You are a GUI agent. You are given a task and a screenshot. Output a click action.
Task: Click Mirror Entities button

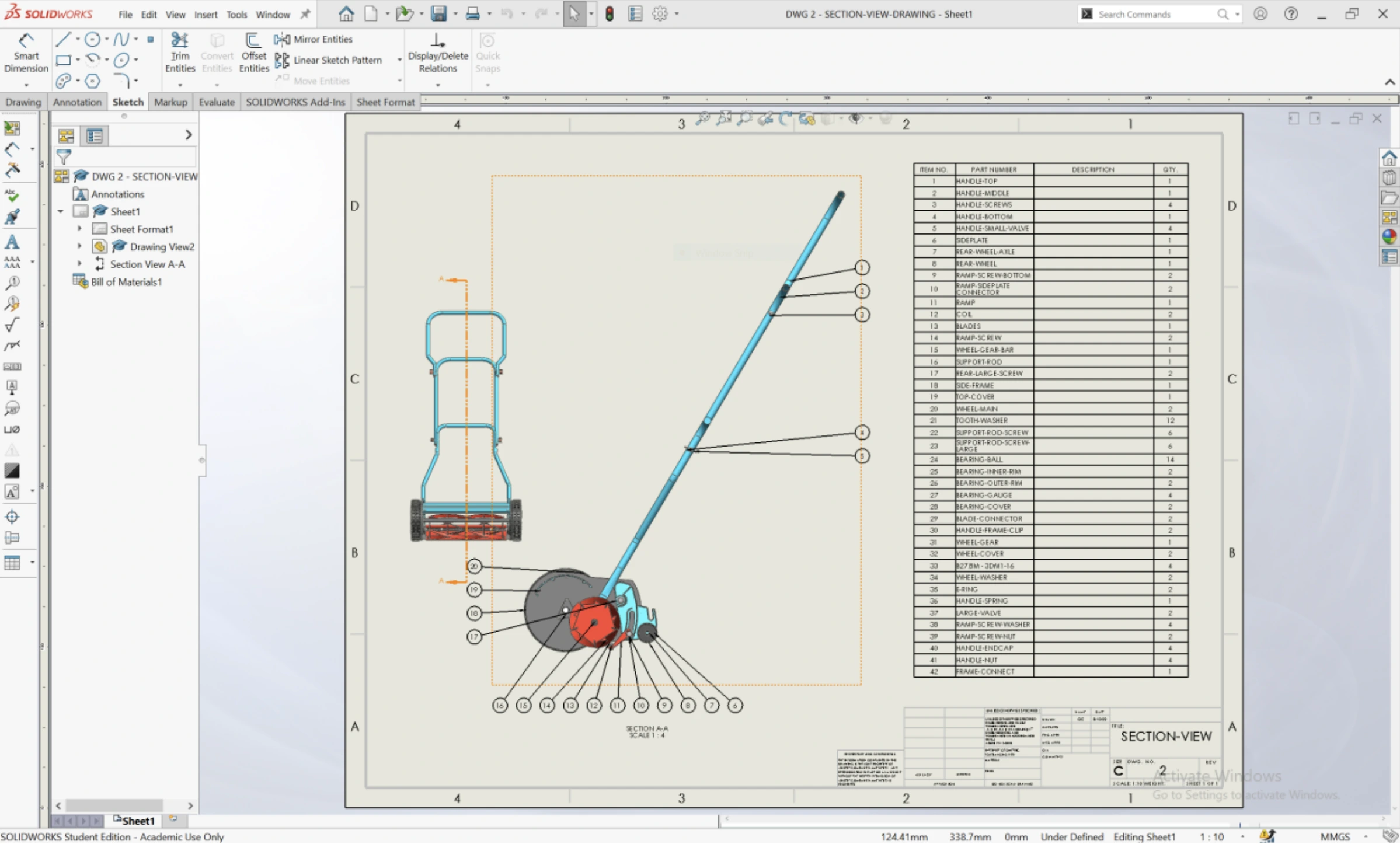(x=314, y=40)
